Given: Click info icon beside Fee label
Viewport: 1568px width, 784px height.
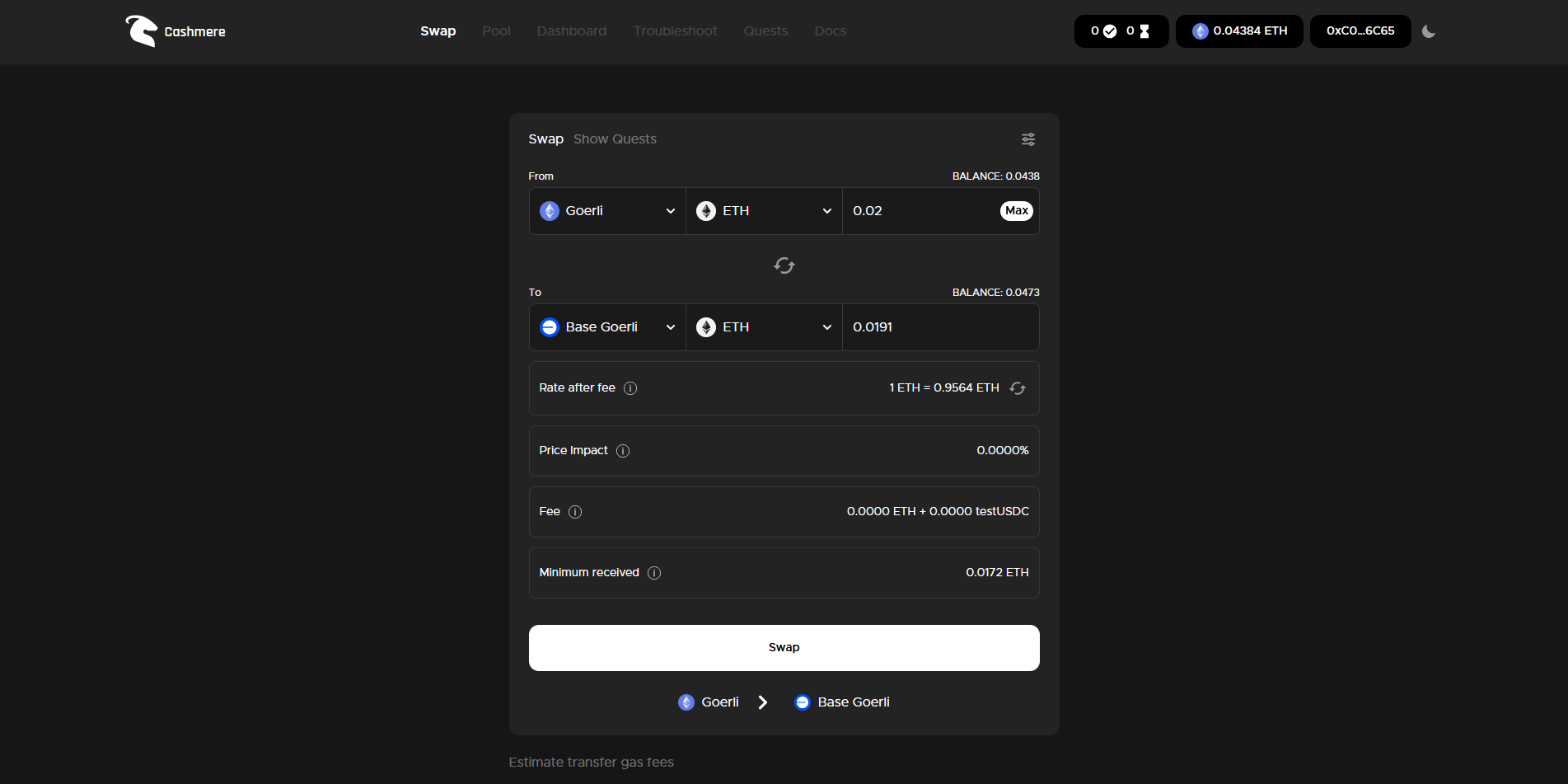Looking at the screenshot, I should 575,512.
